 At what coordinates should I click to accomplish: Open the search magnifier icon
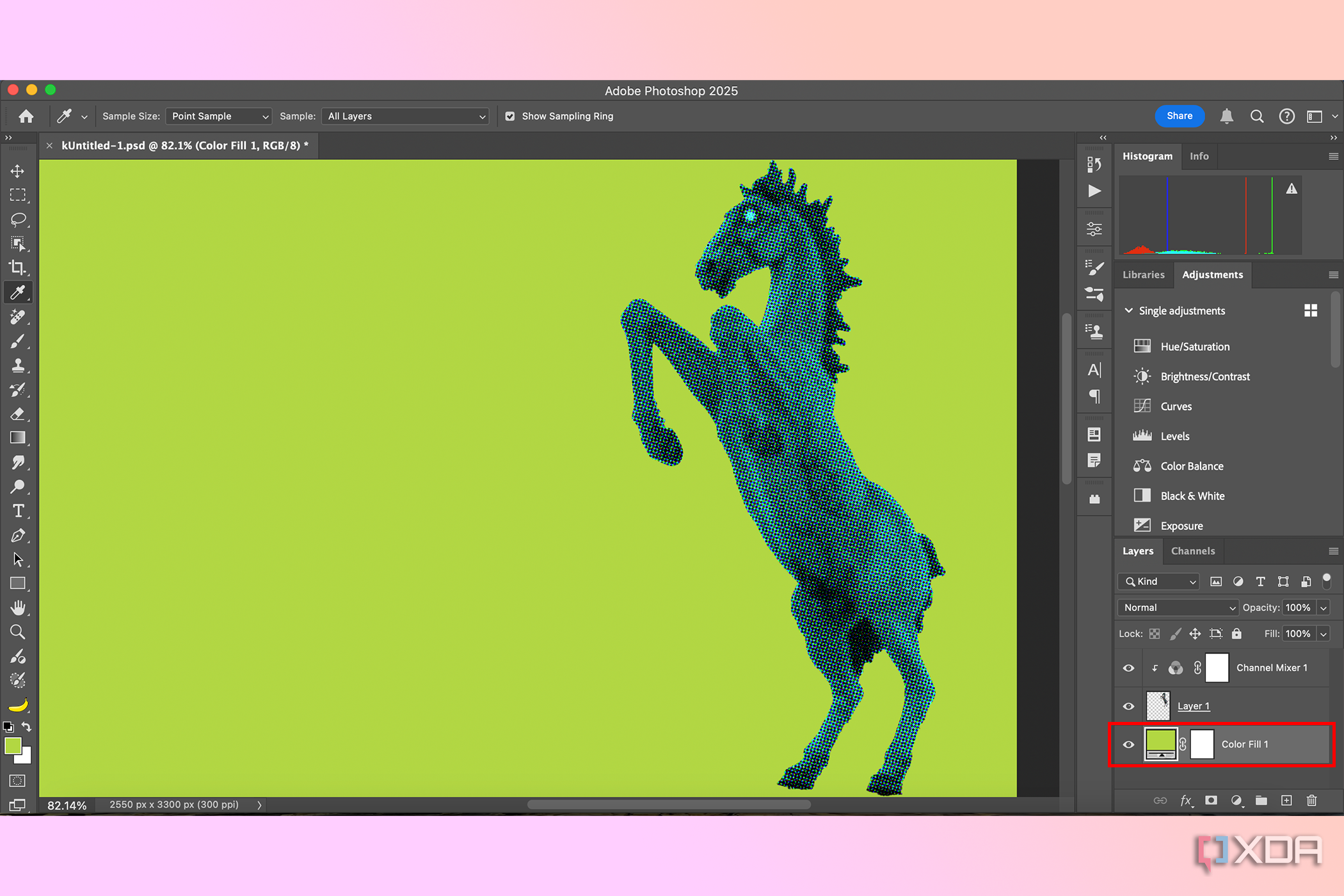click(1257, 116)
